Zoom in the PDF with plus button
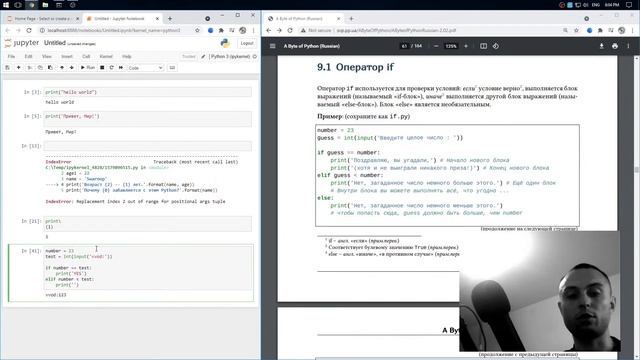Viewport: 640px width, 360px height. [466, 46]
